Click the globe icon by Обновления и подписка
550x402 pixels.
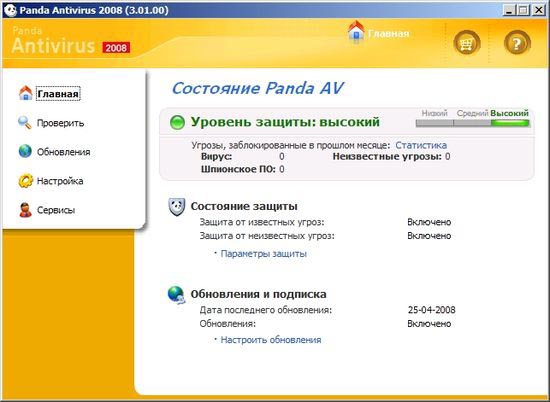click(x=176, y=295)
